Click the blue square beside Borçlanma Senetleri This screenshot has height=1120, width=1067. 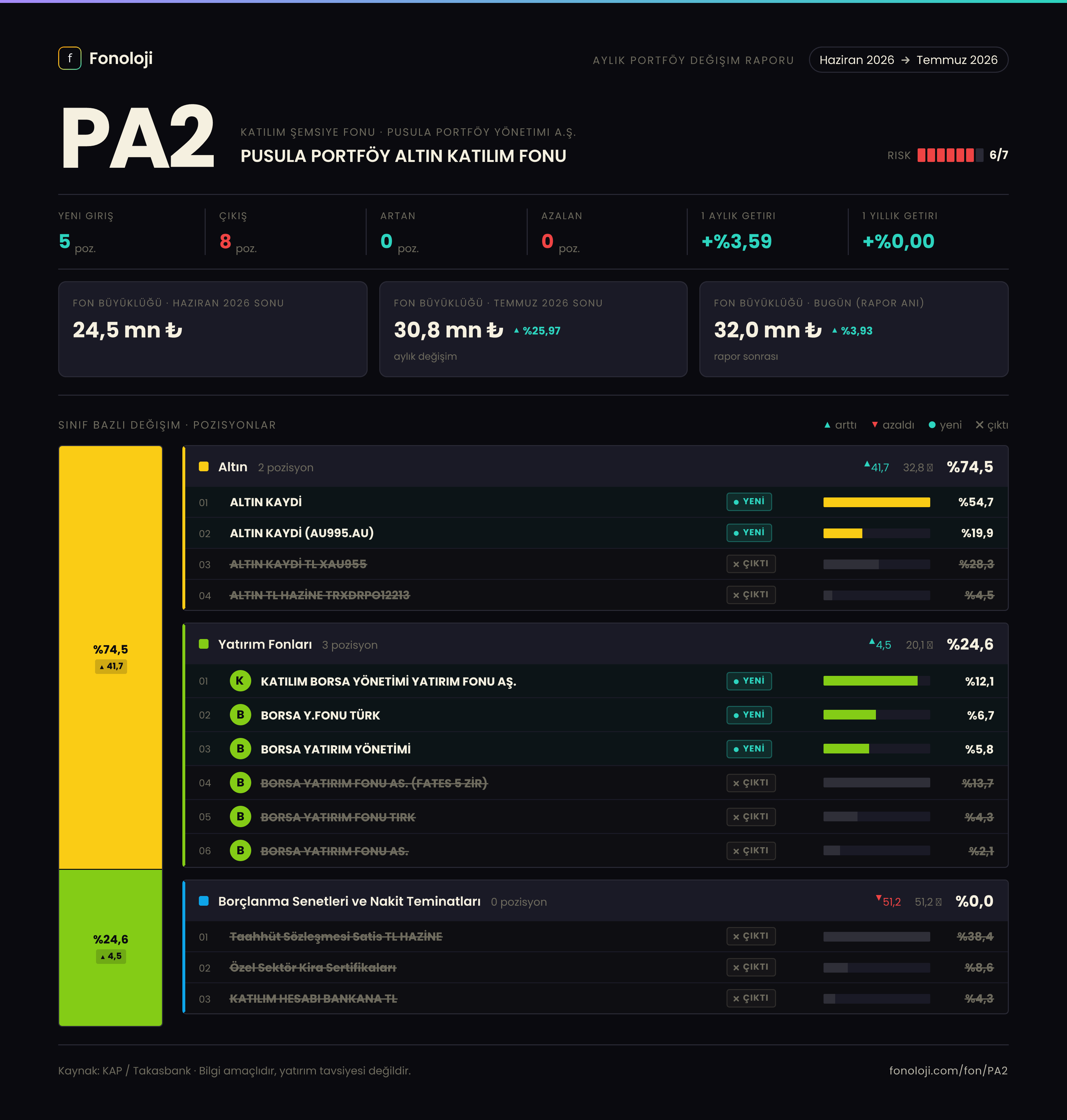coord(204,901)
